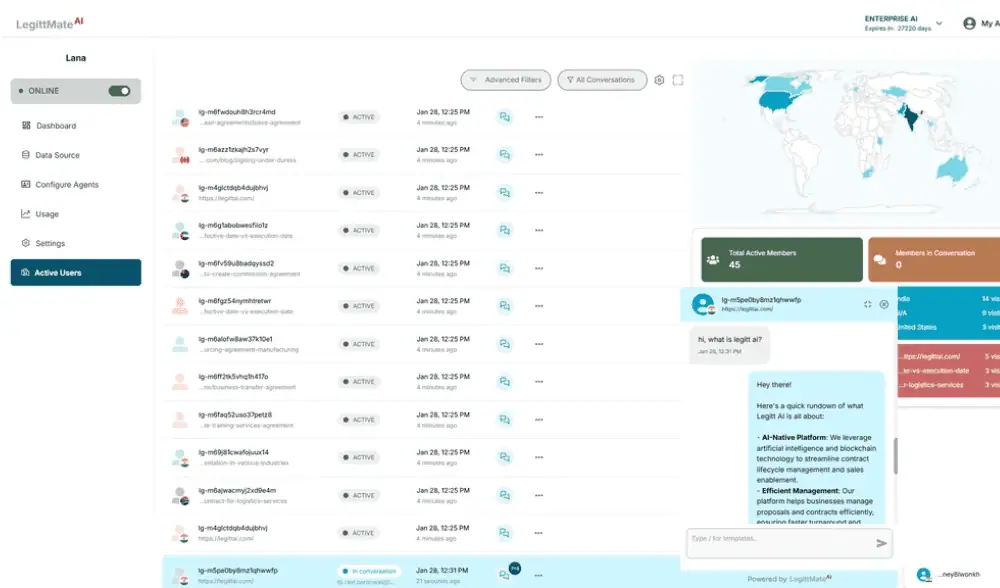
Task: Toggle the ONLINE status switch
Action: 120,91
